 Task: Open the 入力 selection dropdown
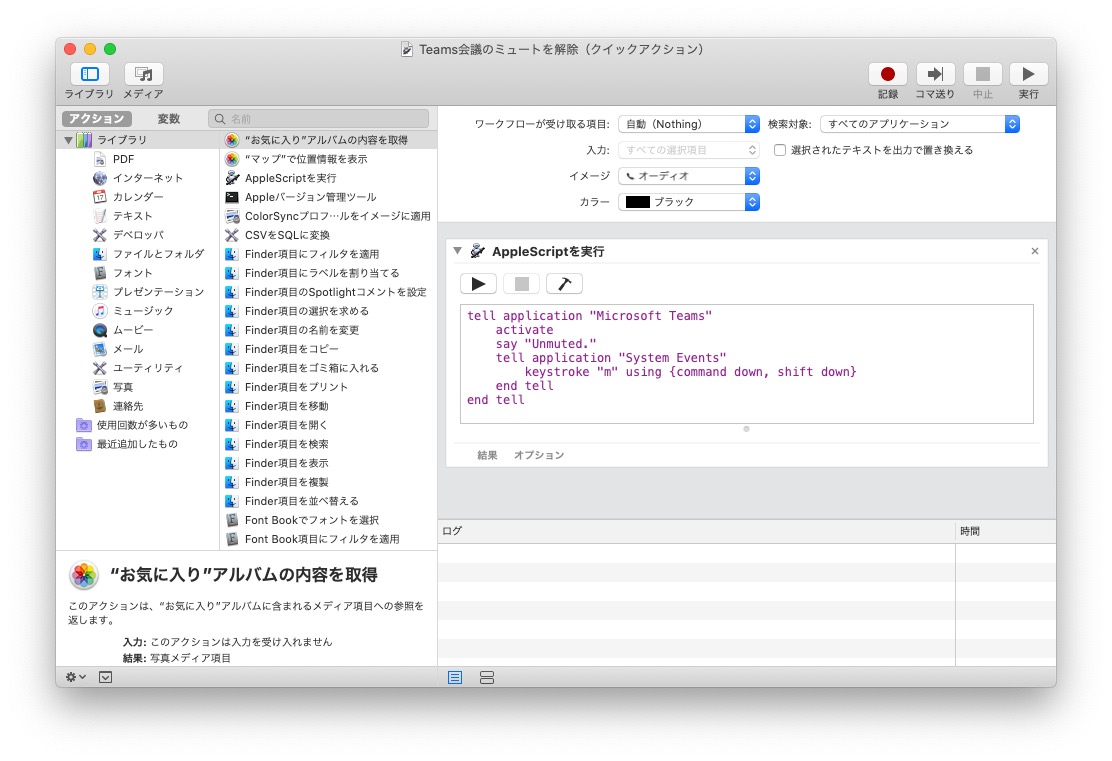(x=689, y=150)
